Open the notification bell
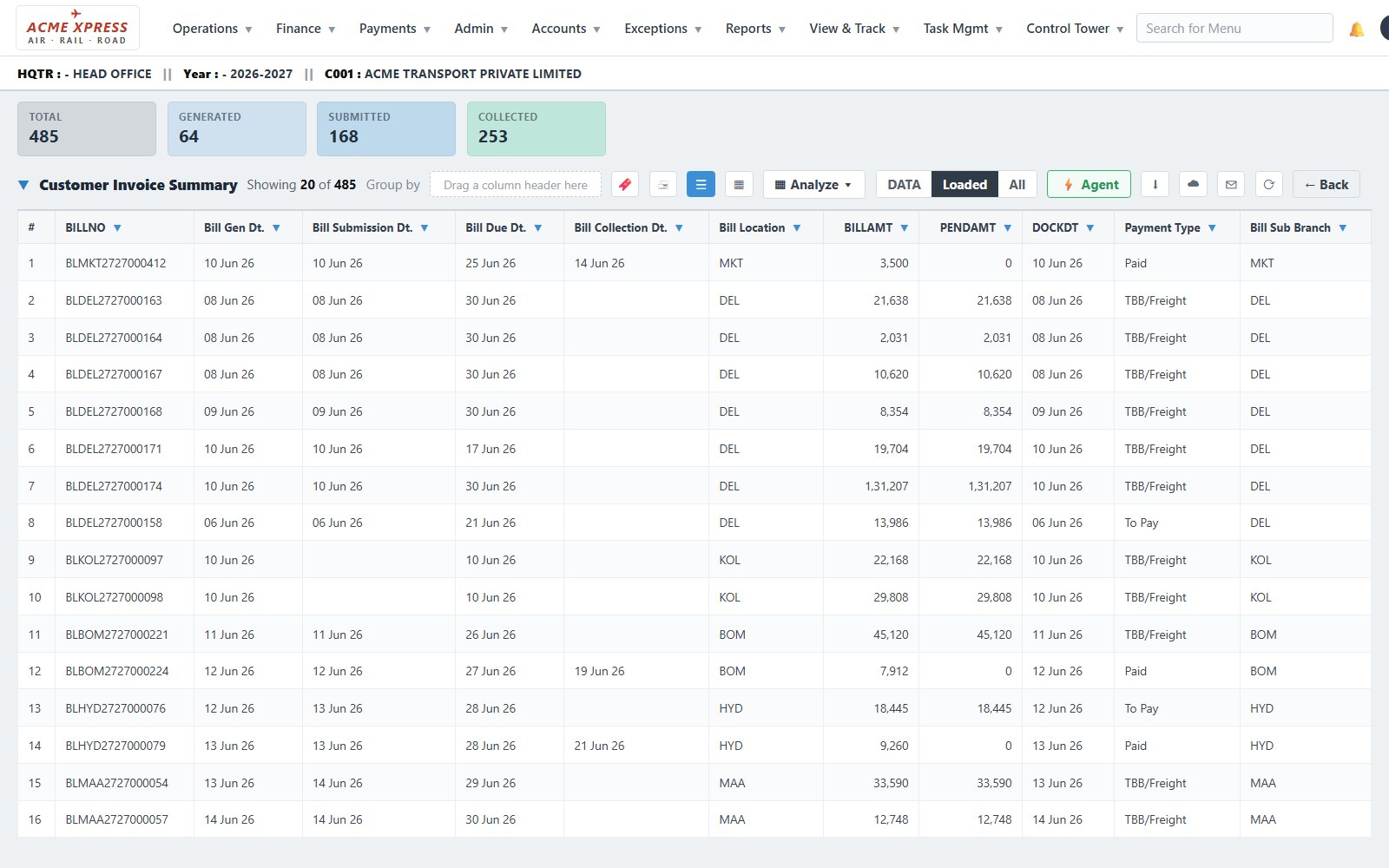The width and height of the screenshot is (1389, 868). point(1356,30)
